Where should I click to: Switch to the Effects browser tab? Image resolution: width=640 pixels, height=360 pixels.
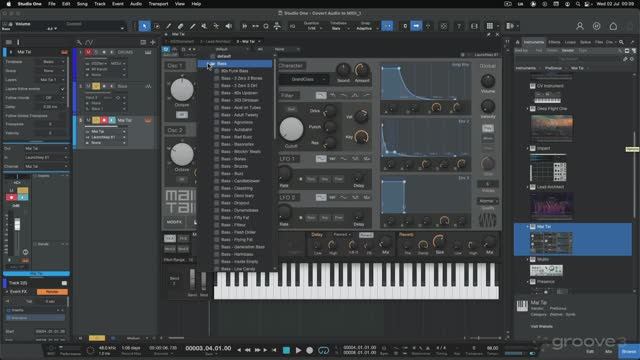click(554, 42)
